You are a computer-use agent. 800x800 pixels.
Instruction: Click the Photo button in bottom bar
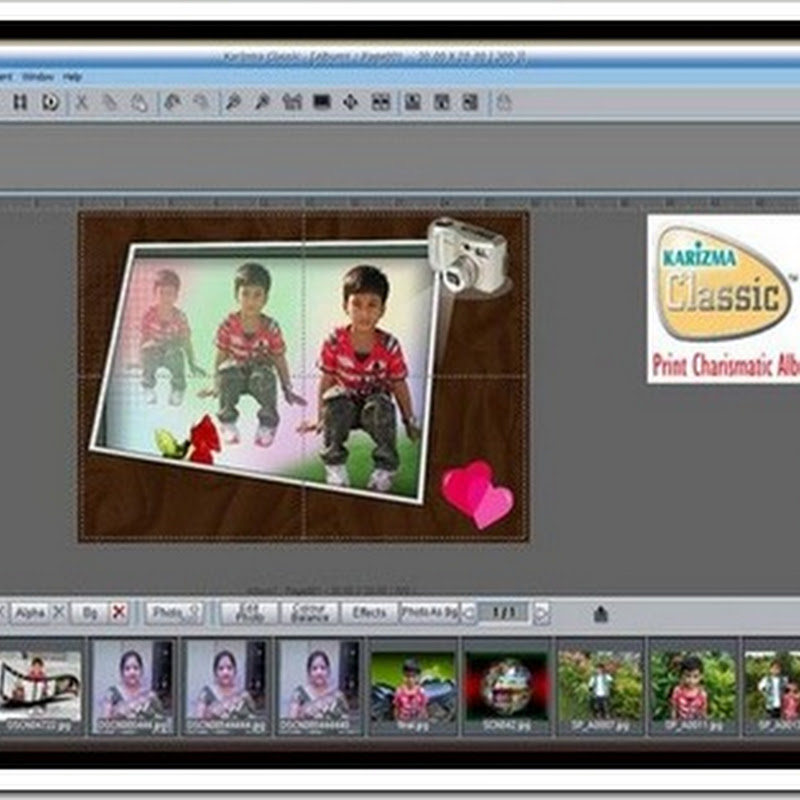[x=174, y=613]
